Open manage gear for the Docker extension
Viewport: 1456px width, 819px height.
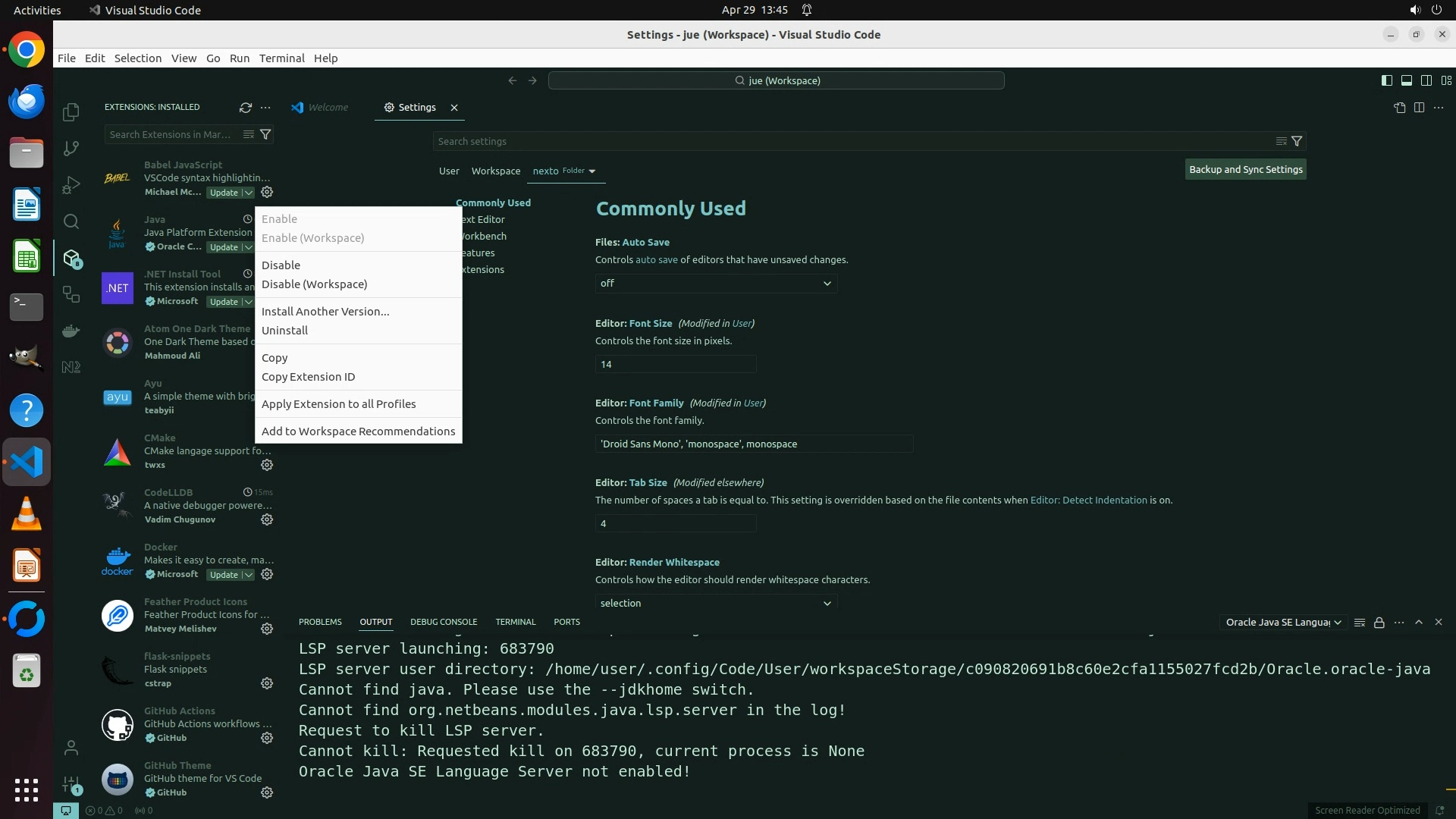click(x=267, y=574)
